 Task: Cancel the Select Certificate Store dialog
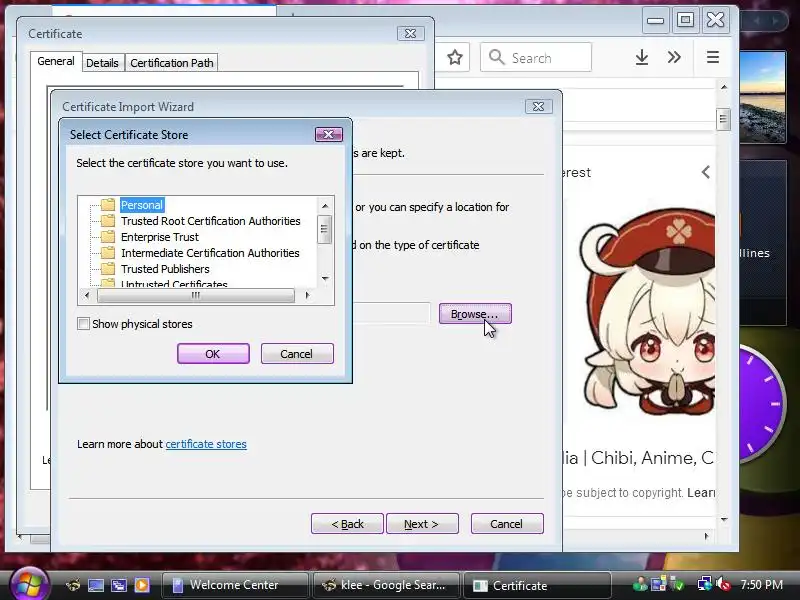coord(297,354)
